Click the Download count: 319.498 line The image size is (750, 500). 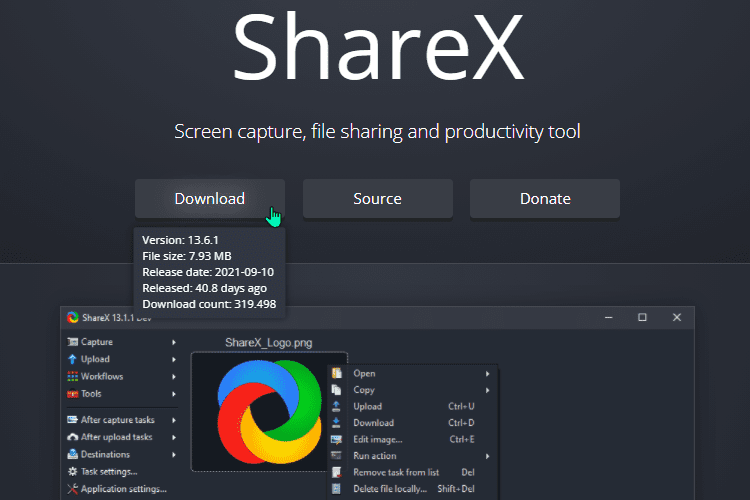209,304
